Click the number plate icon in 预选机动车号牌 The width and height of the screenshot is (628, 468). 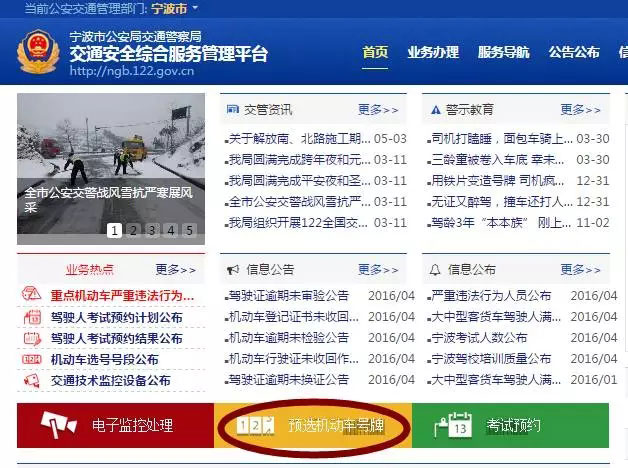[256, 426]
